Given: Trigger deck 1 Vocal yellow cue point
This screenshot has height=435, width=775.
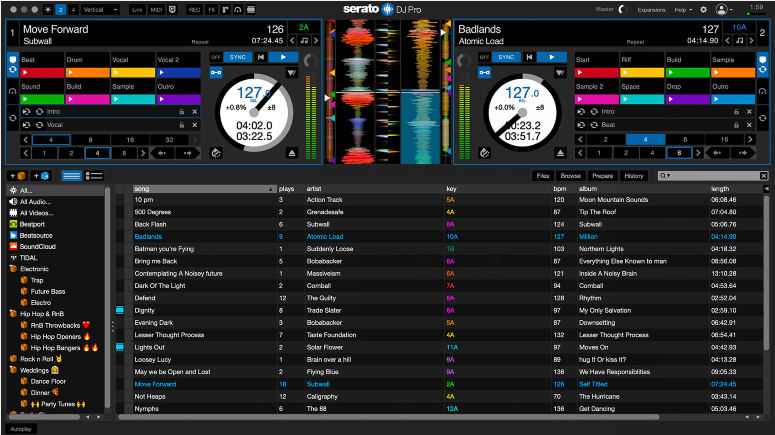Looking at the screenshot, I should coord(133,73).
